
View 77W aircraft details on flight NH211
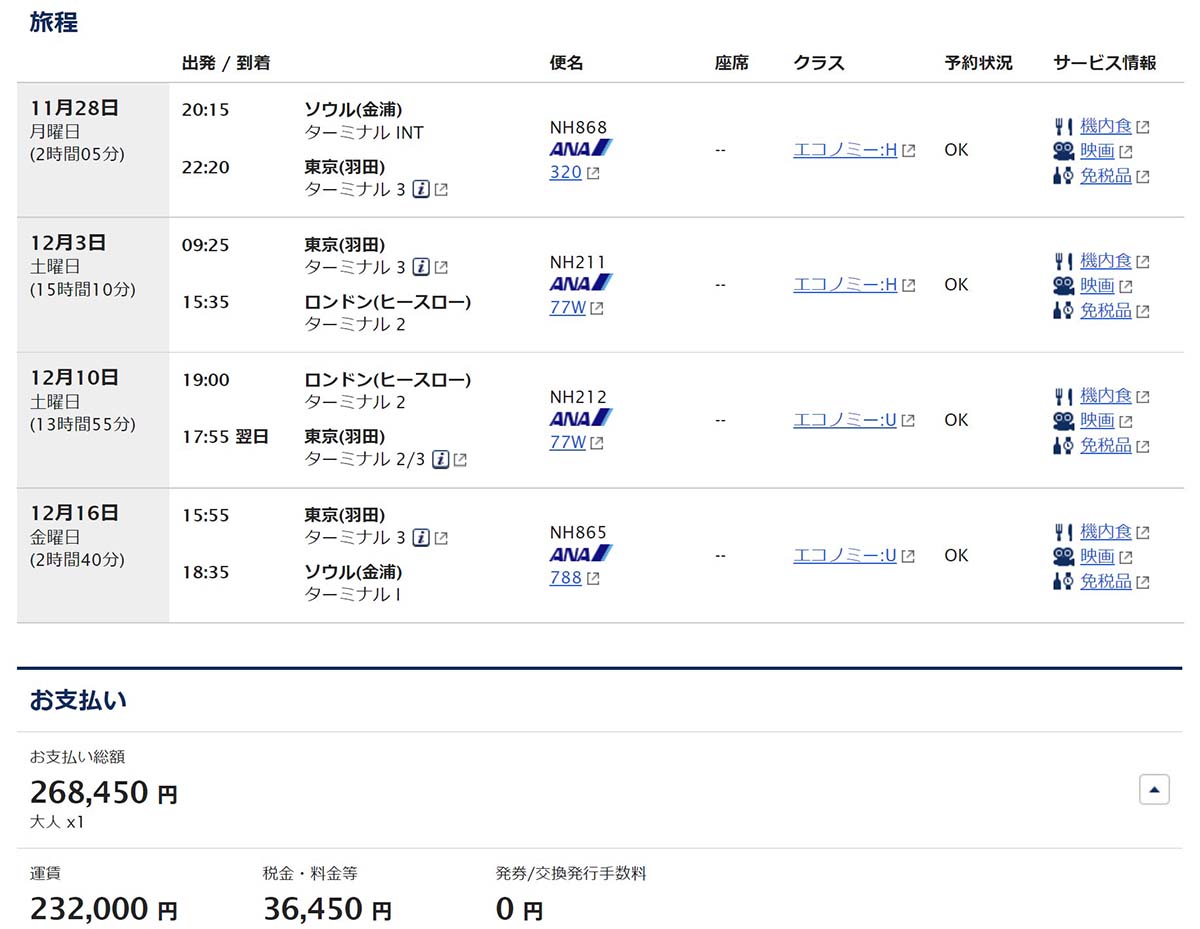coord(566,308)
